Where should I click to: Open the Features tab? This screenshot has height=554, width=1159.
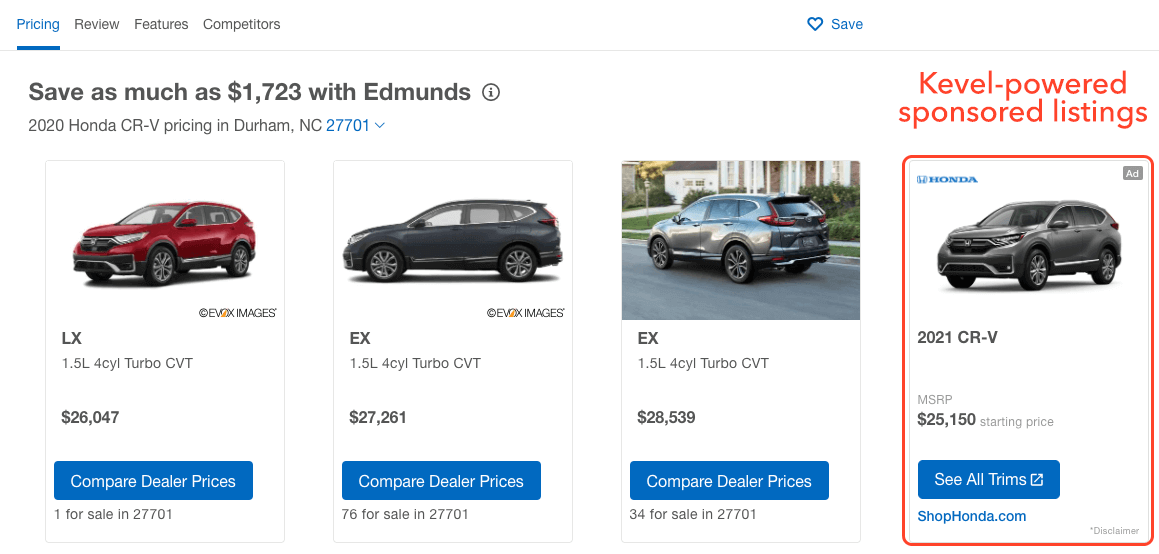click(161, 24)
